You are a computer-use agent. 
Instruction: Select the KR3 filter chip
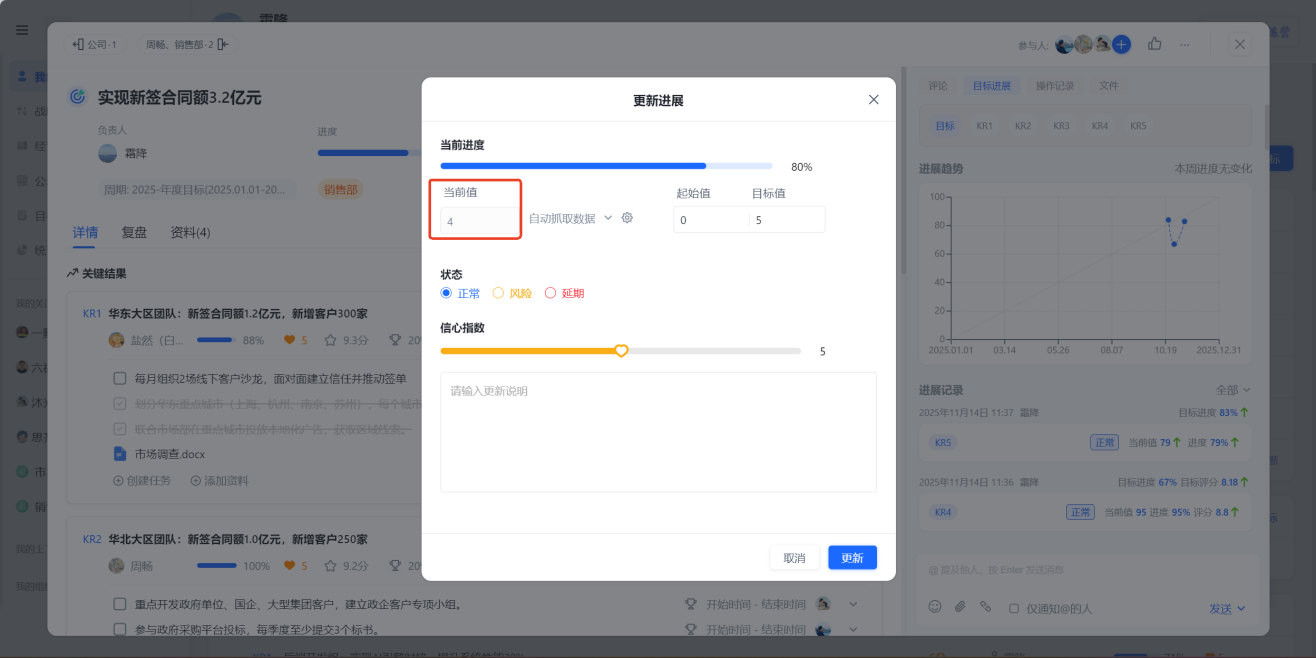1061,126
